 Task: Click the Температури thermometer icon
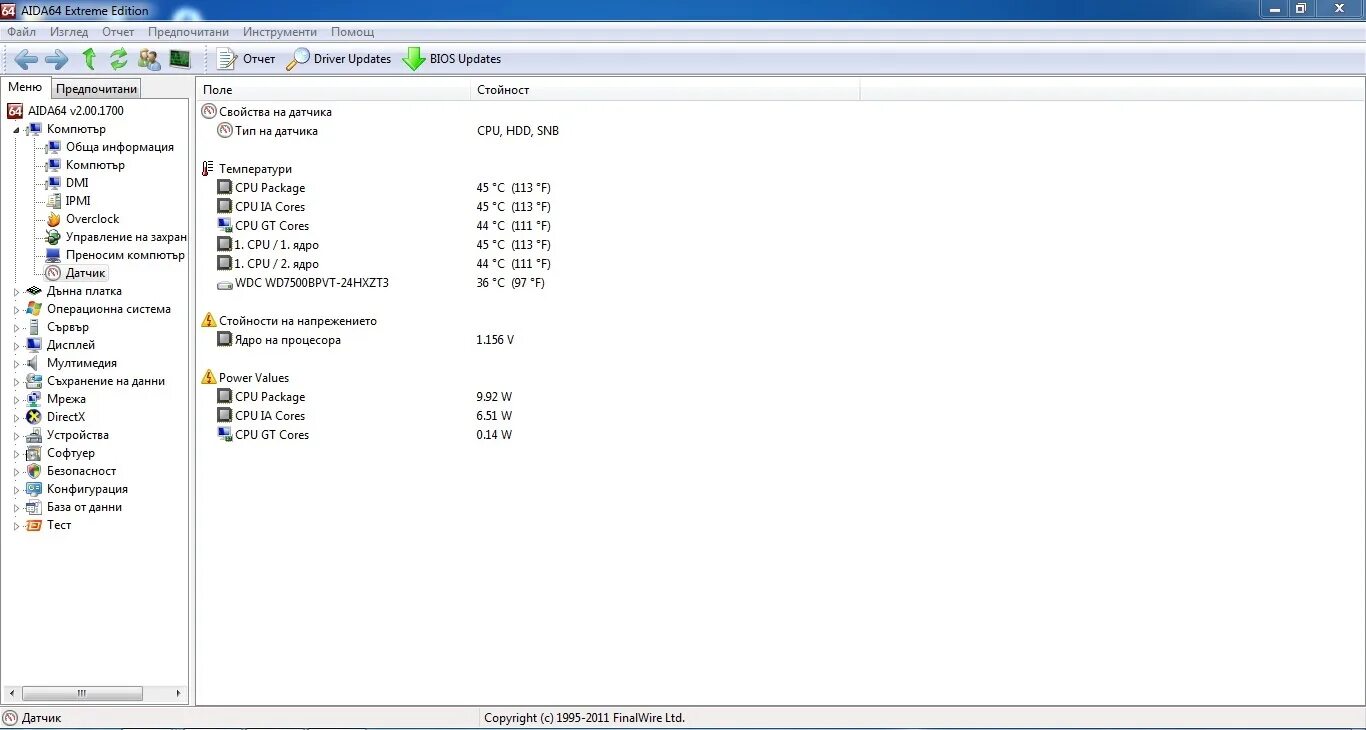(x=208, y=169)
